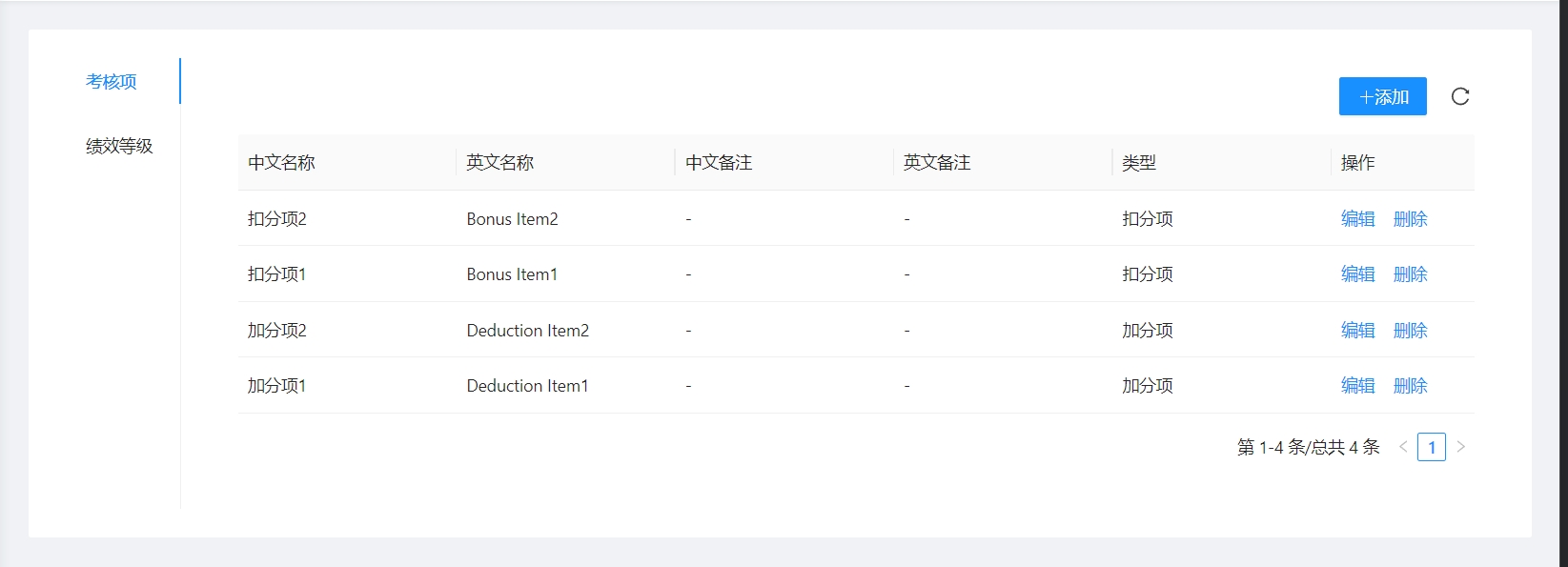Click the Deduction Item1 cell

[527, 386]
